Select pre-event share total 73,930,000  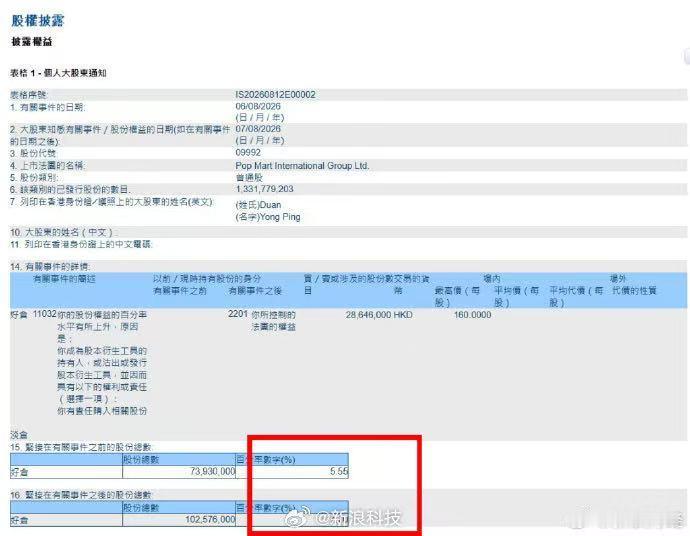pos(213,471)
